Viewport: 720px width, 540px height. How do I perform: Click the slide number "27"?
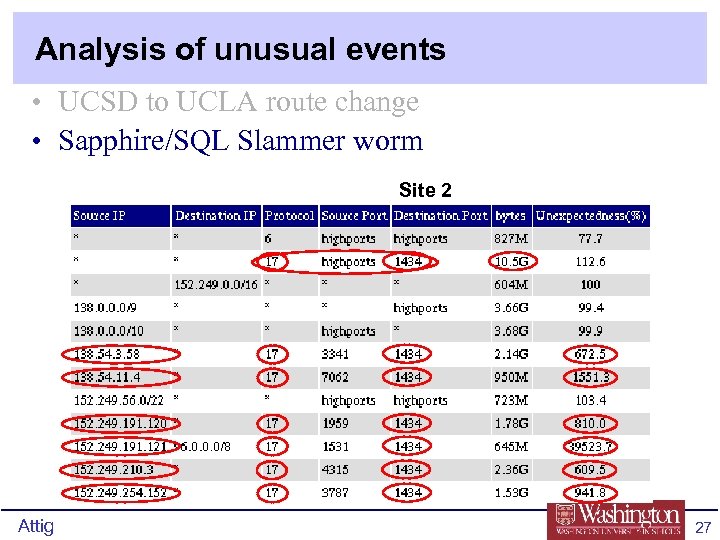pos(703,527)
